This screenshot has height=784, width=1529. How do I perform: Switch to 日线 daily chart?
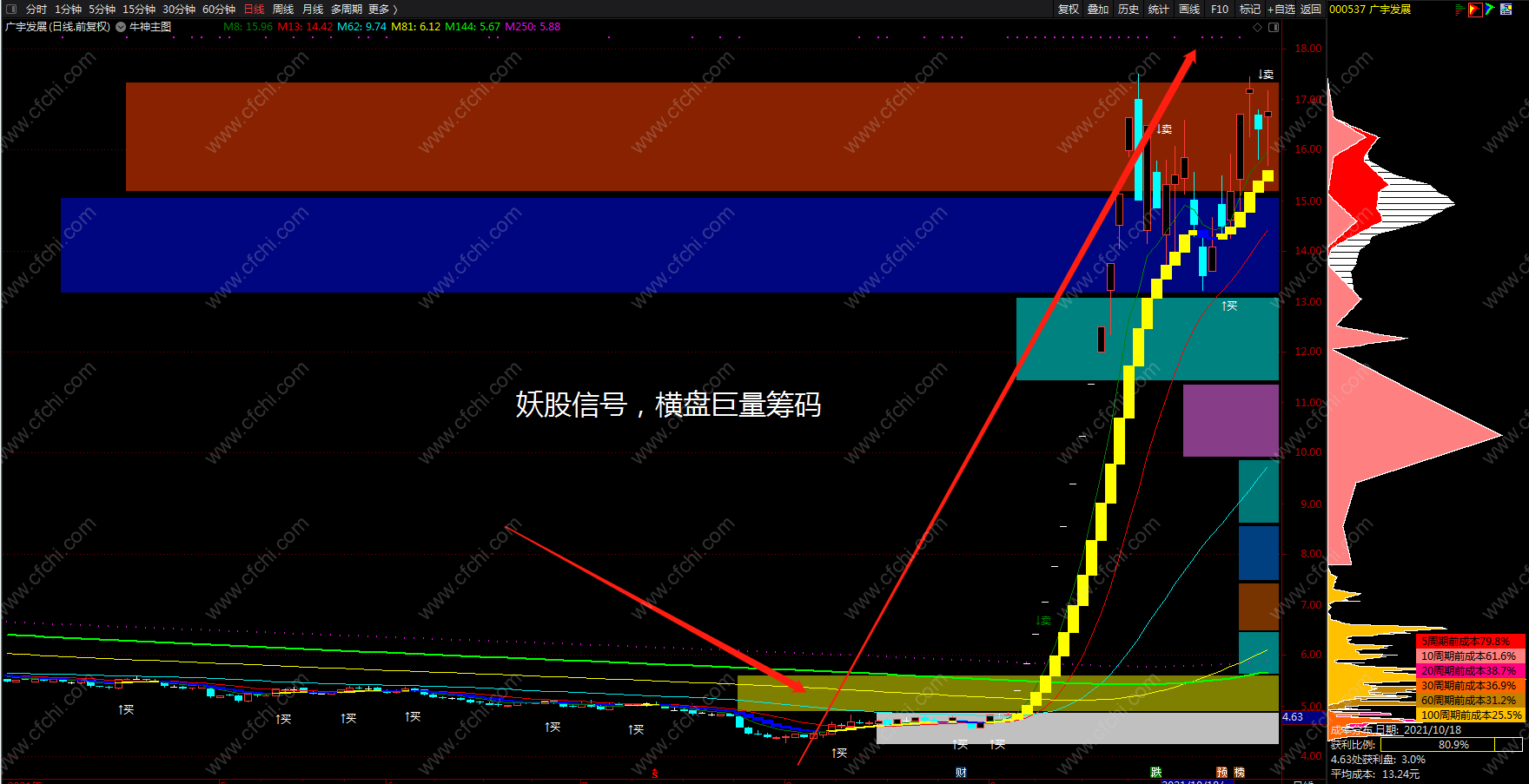coord(254,10)
